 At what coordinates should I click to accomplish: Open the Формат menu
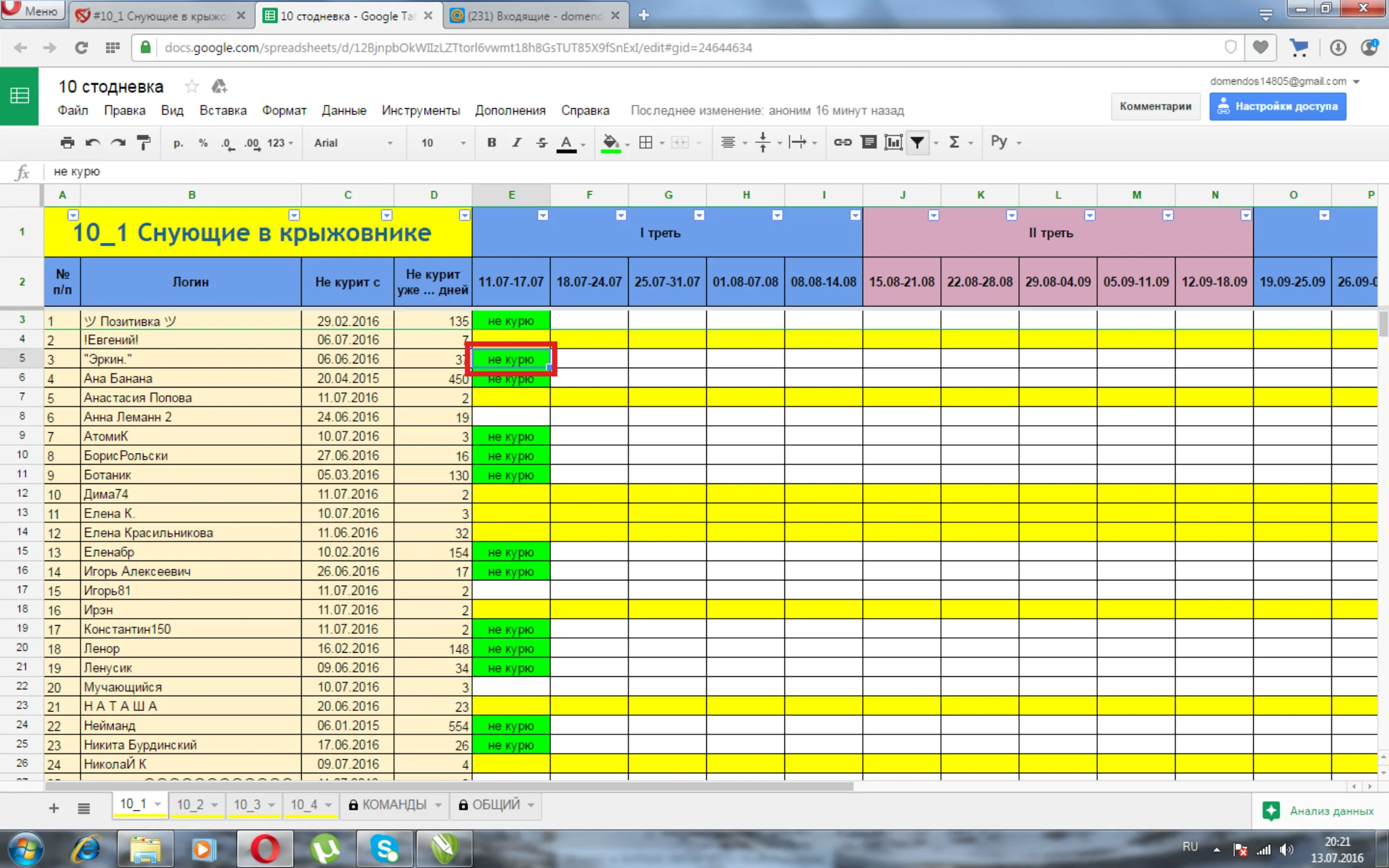284,110
